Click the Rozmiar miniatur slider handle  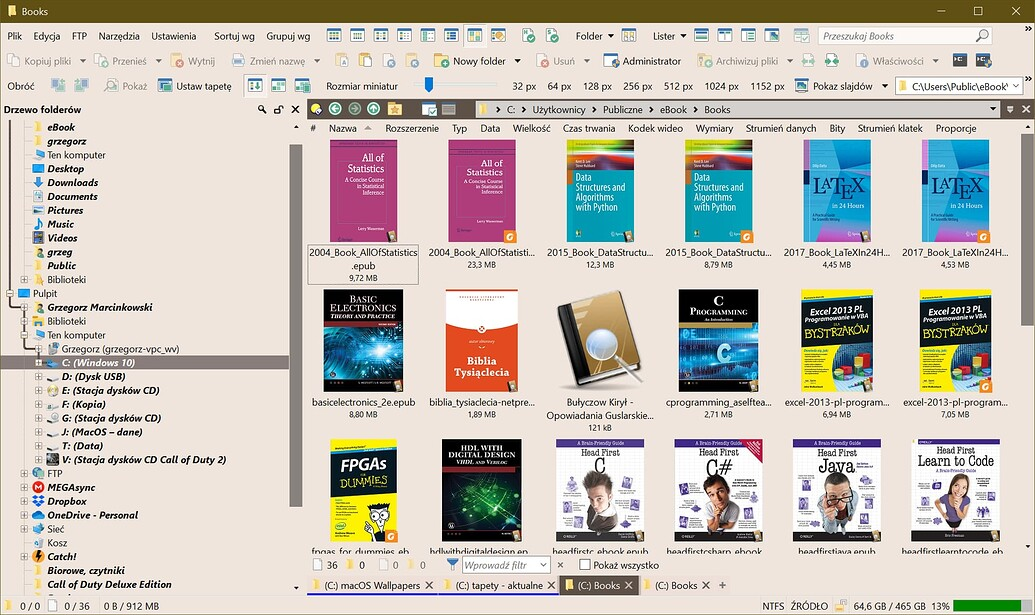coord(428,84)
